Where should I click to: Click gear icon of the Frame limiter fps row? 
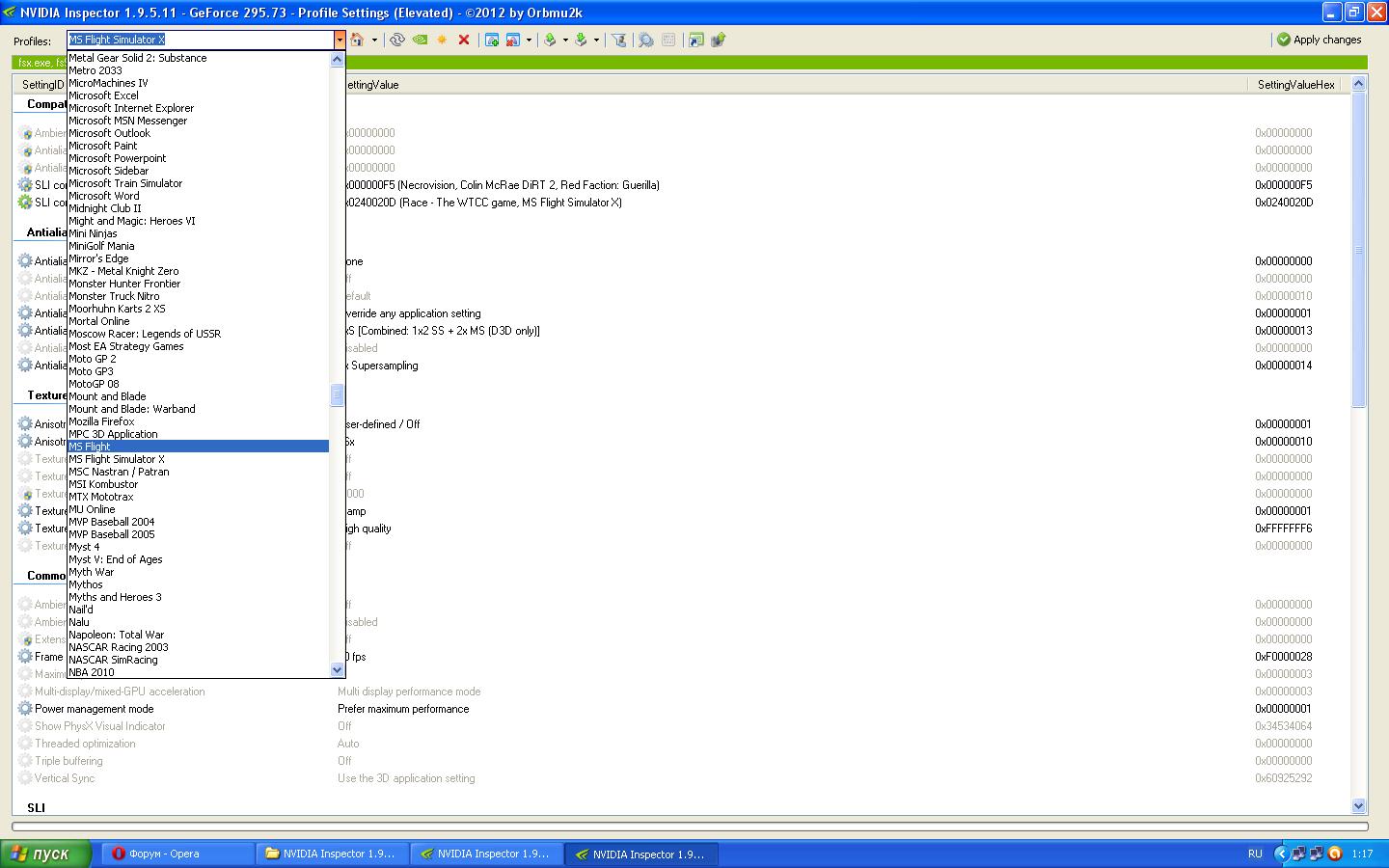tap(25, 657)
